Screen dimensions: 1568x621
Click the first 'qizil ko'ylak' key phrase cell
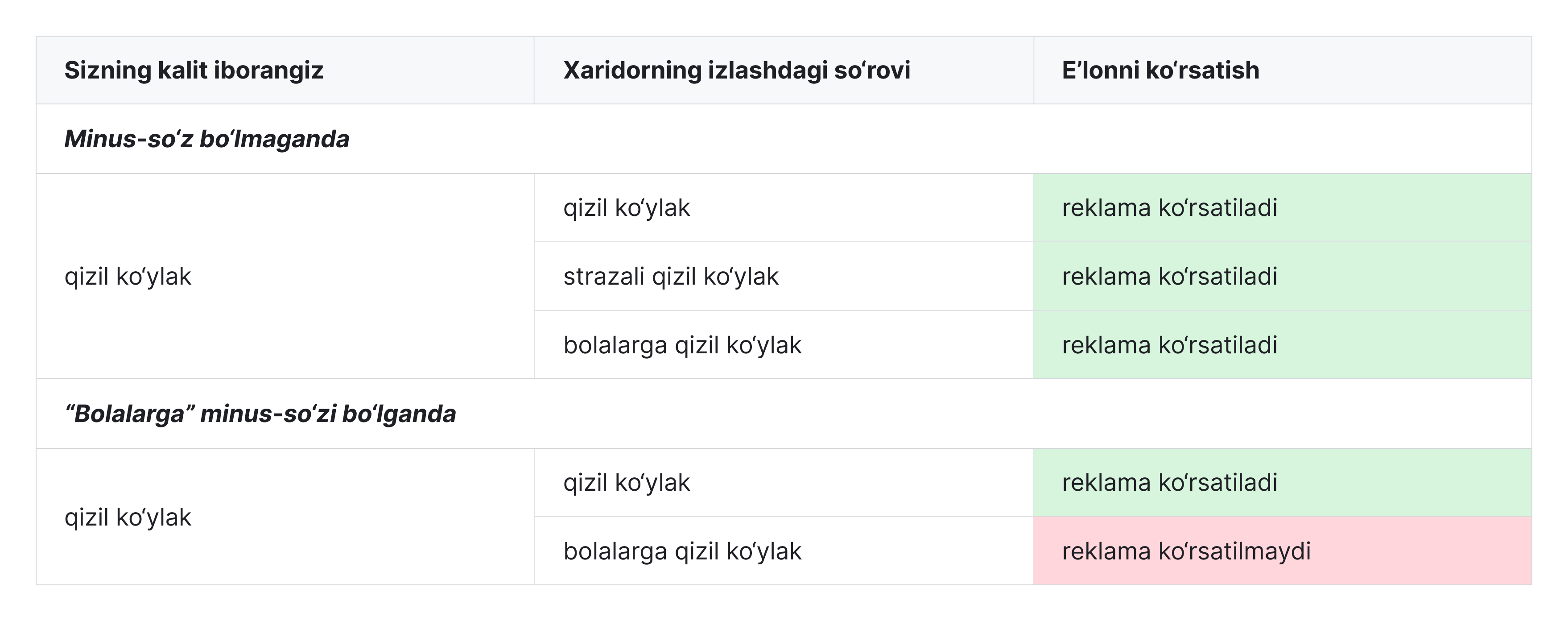tap(285, 277)
